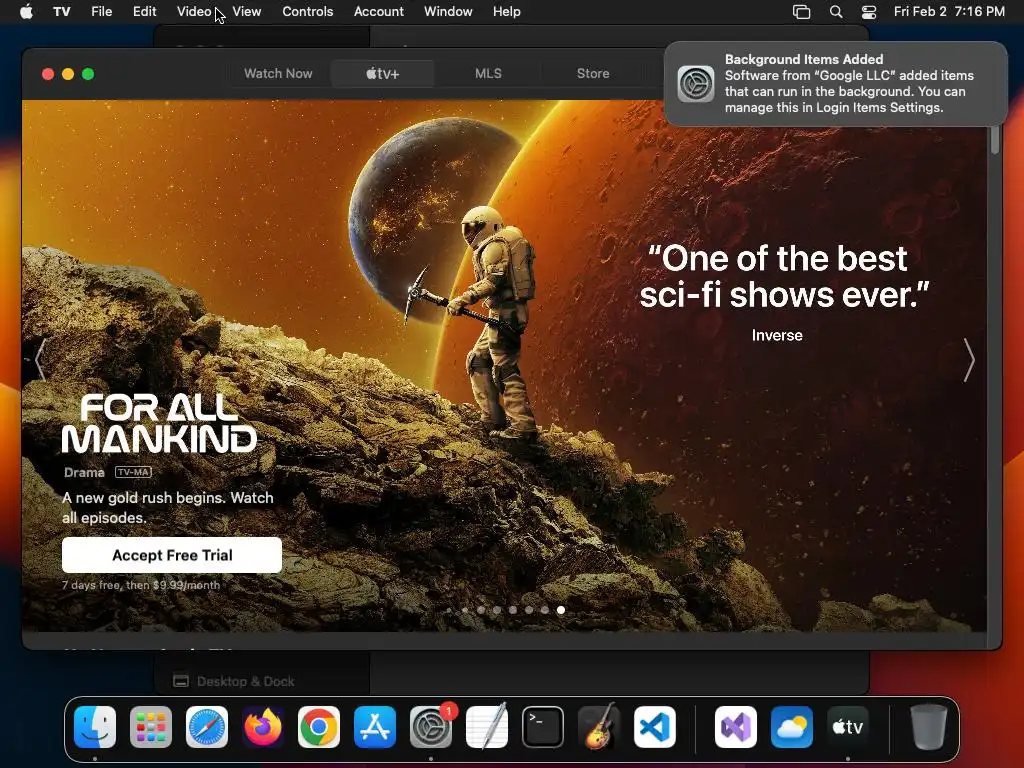The image size is (1024, 768).
Task: Show the next featured banner
Action: coord(969,359)
